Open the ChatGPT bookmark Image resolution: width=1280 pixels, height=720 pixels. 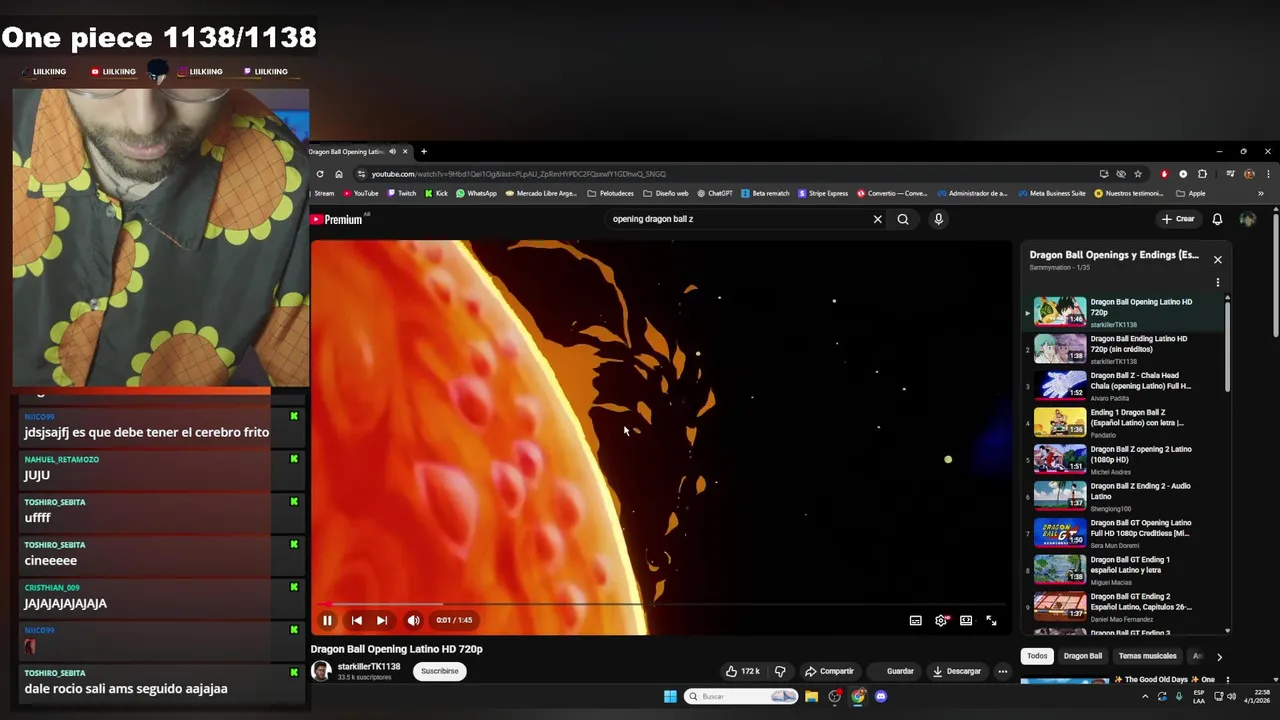[715, 193]
